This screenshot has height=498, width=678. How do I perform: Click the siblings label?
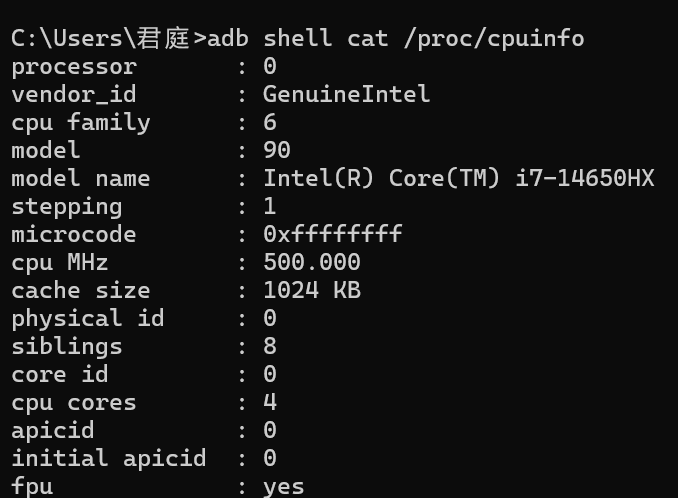(x=66, y=346)
